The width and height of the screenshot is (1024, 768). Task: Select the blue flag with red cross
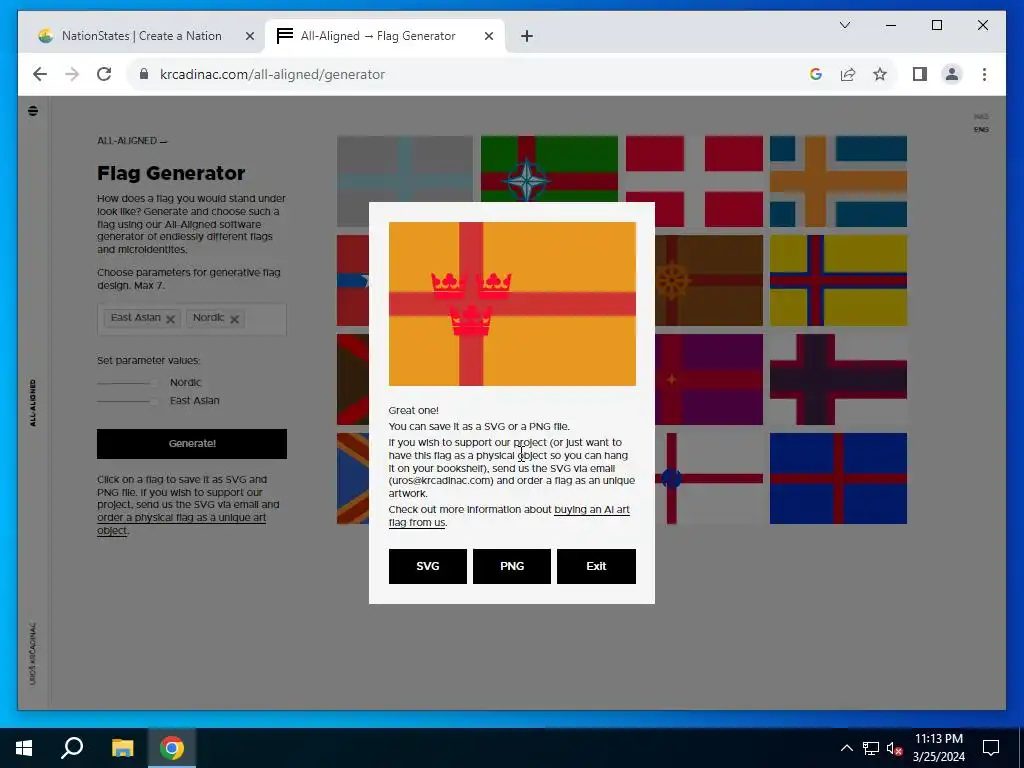point(839,479)
